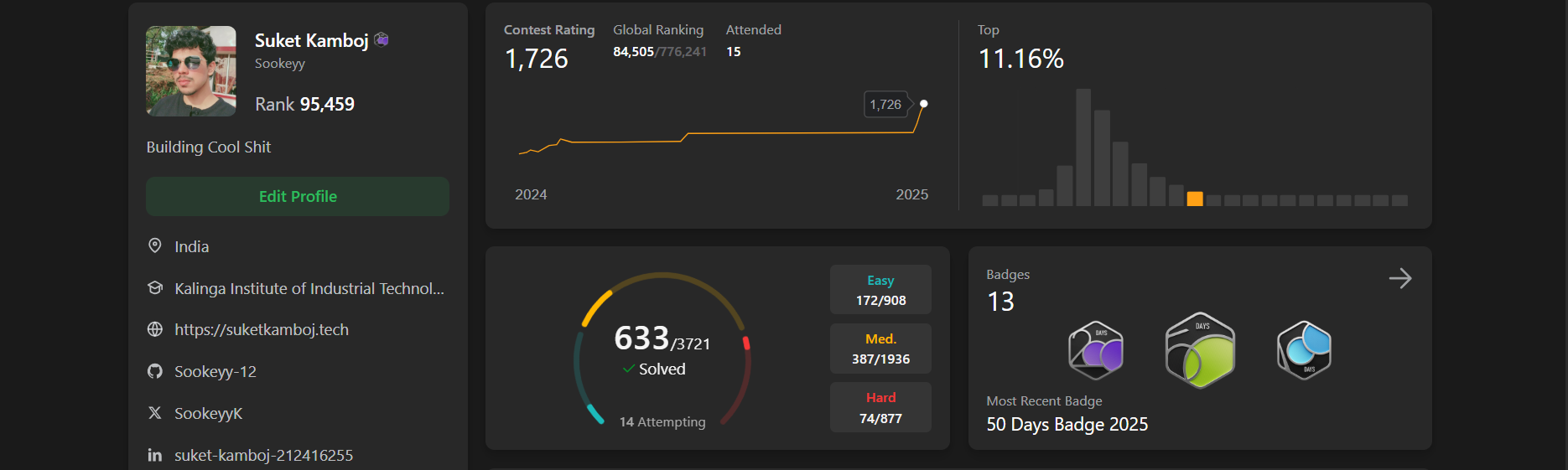Viewport: 1568px width, 470px height.
Task: Select the Med. 387/1936 difficulty box
Action: click(880, 349)
